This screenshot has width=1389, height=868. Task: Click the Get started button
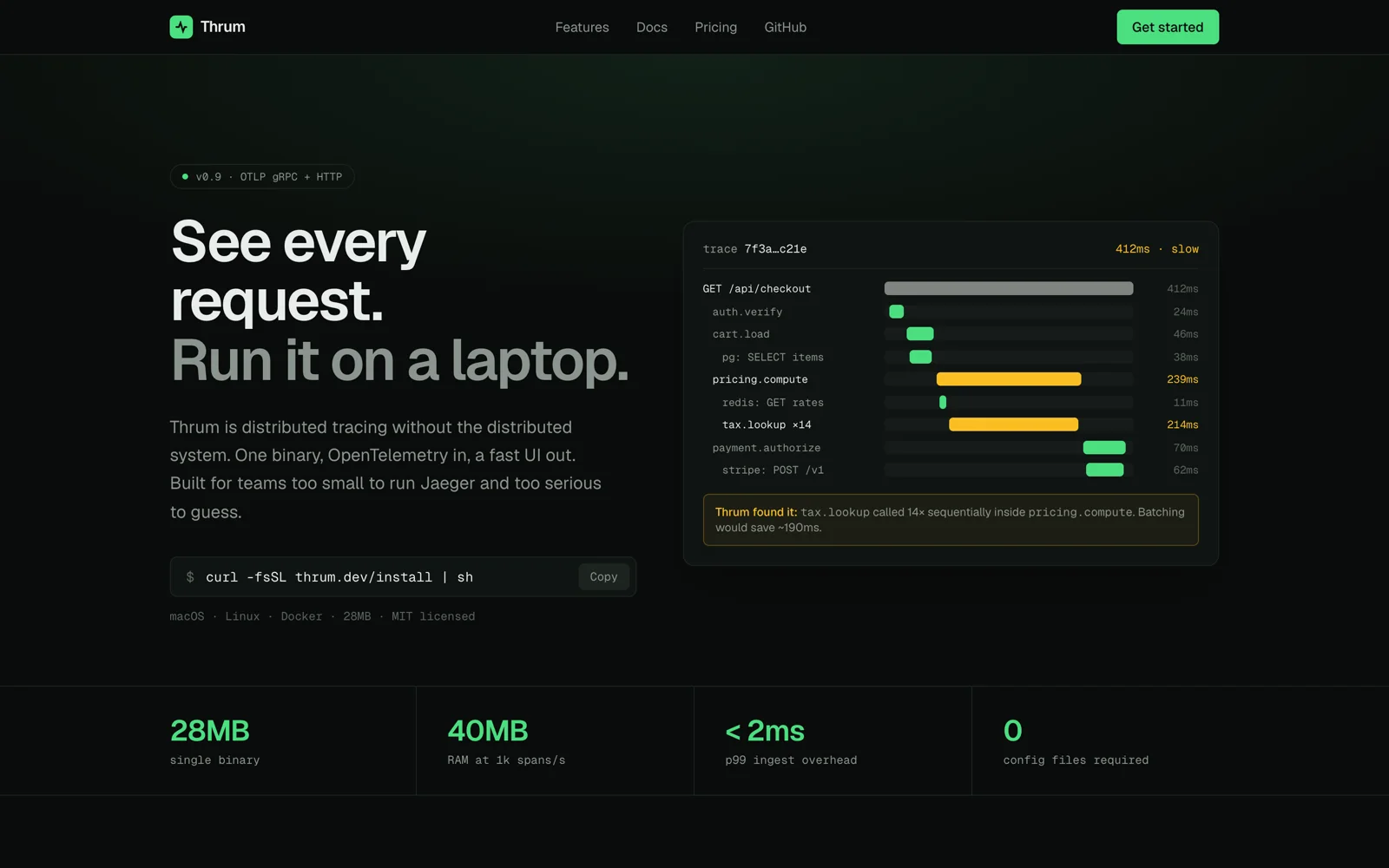[1168, 27]
